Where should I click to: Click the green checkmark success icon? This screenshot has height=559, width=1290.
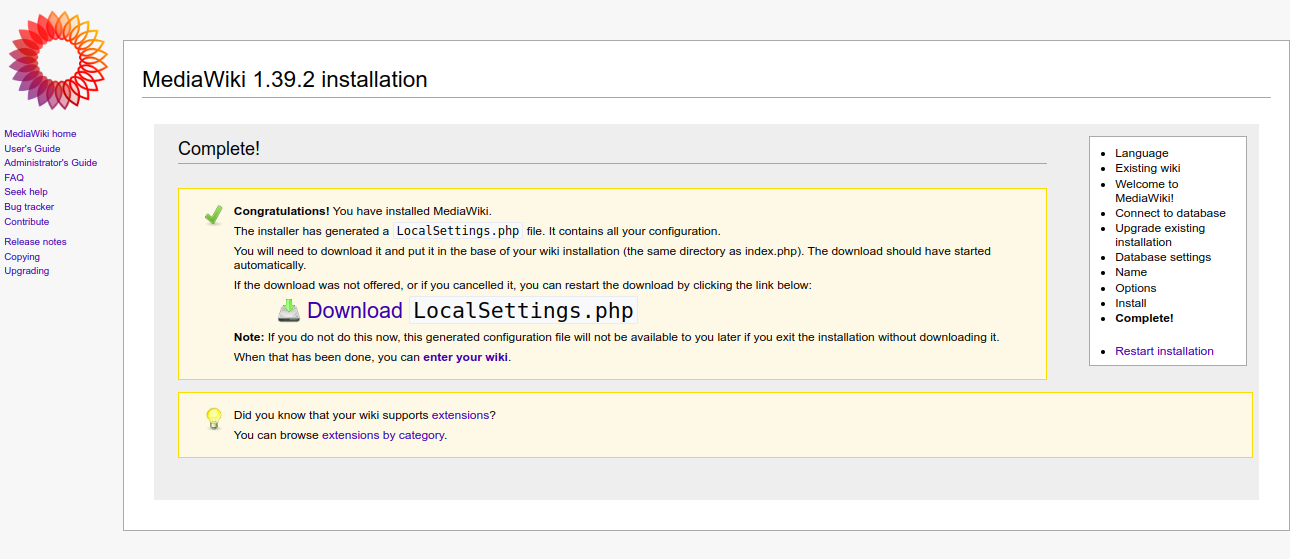tap(213, 215)
